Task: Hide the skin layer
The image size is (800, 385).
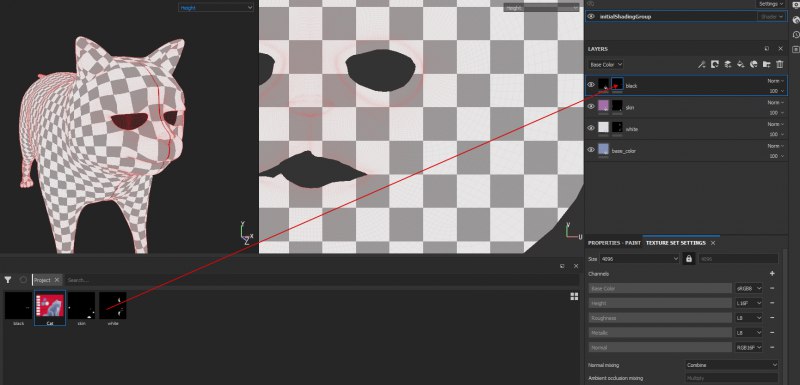Action: (x=591, y=106)
